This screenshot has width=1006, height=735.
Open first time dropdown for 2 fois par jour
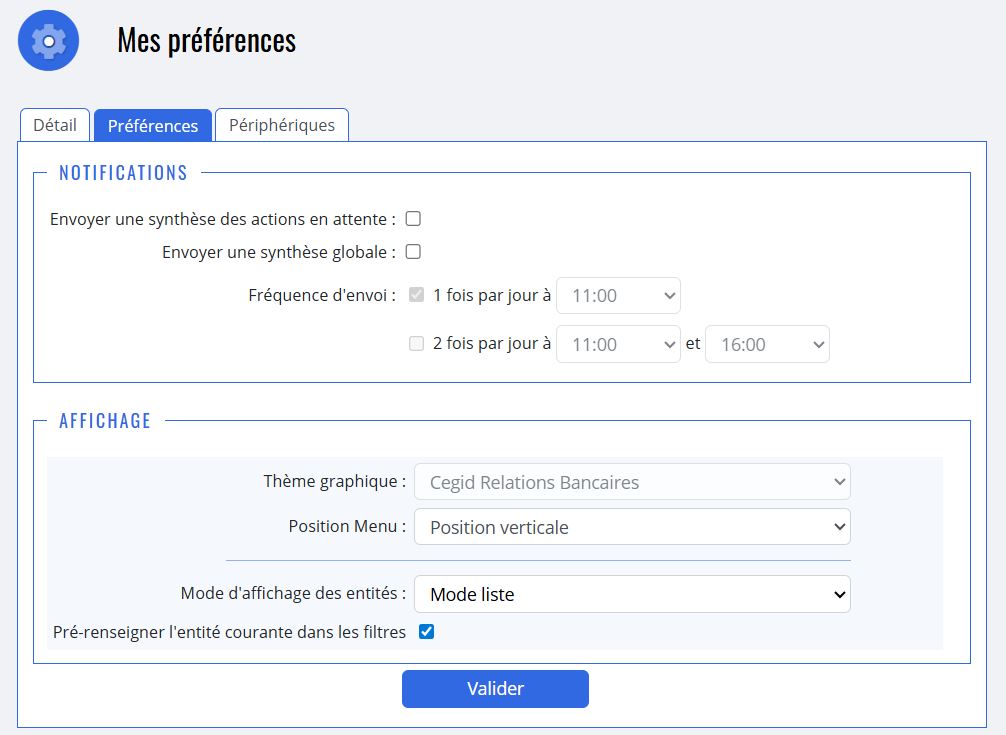point(618,344)
